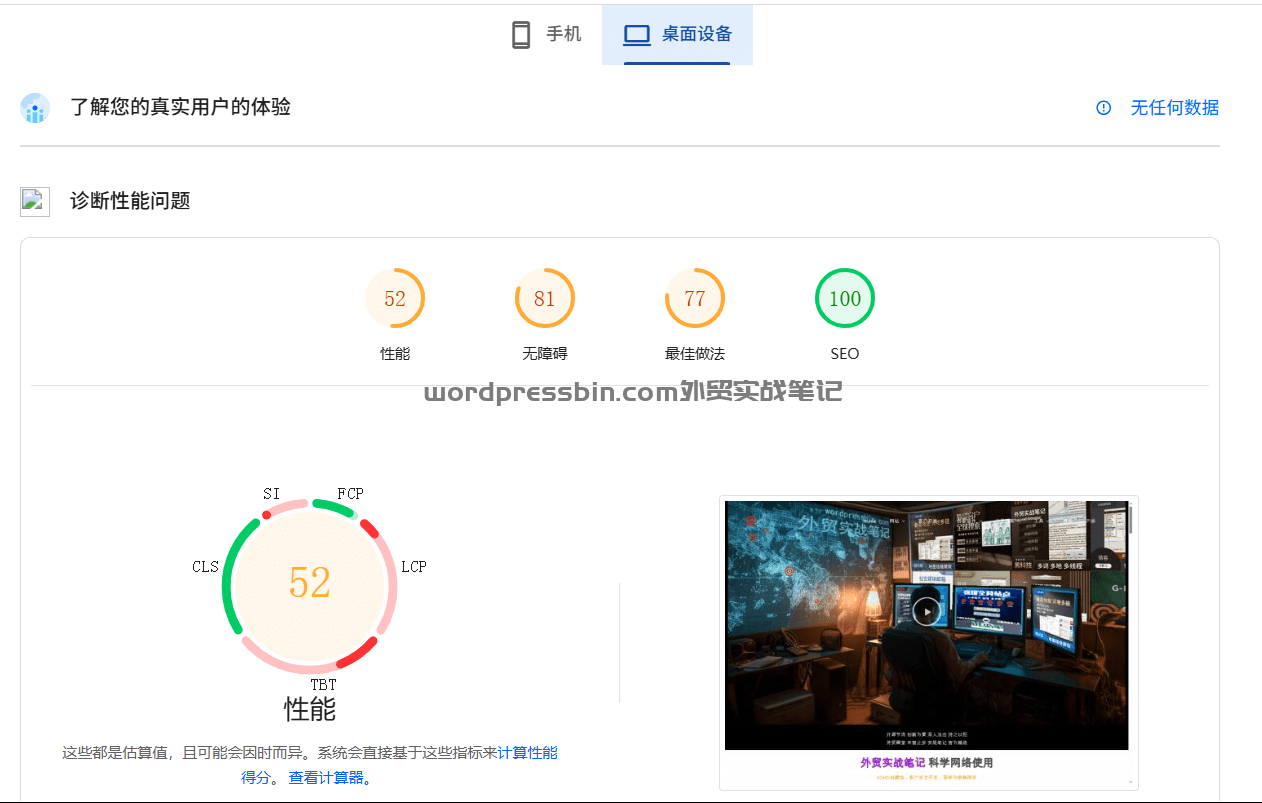
Task: Click the SI label on the gauge
Action: point(271,494)
